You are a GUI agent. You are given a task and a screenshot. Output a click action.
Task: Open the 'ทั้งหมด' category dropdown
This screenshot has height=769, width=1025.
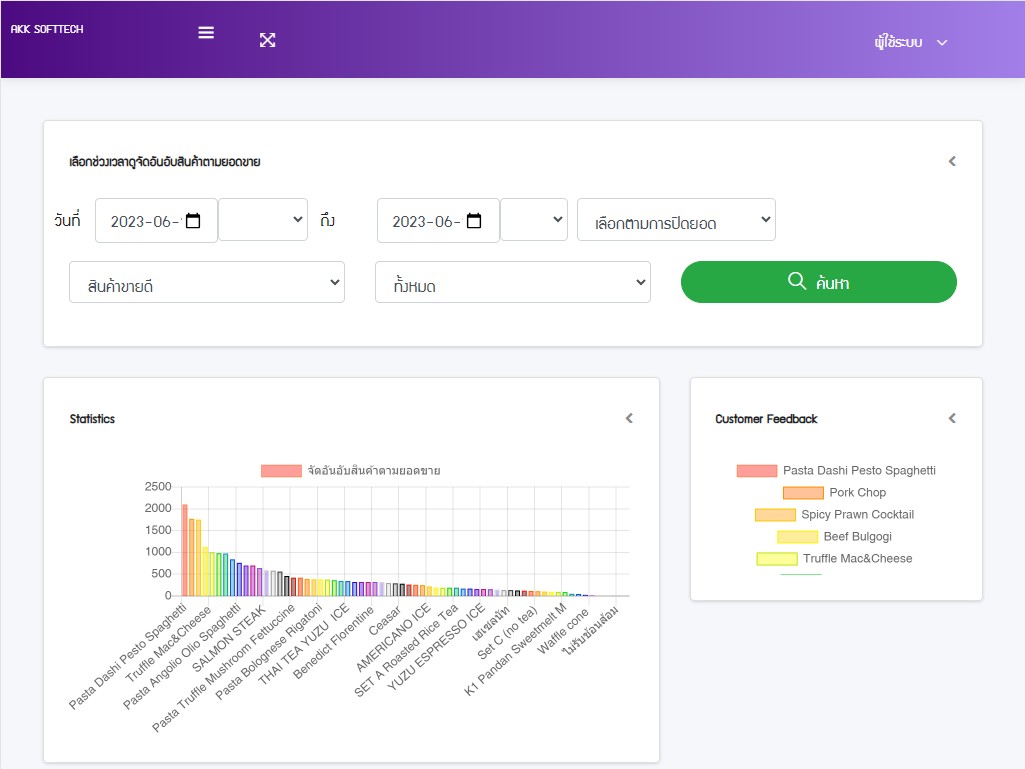(513, 283)
